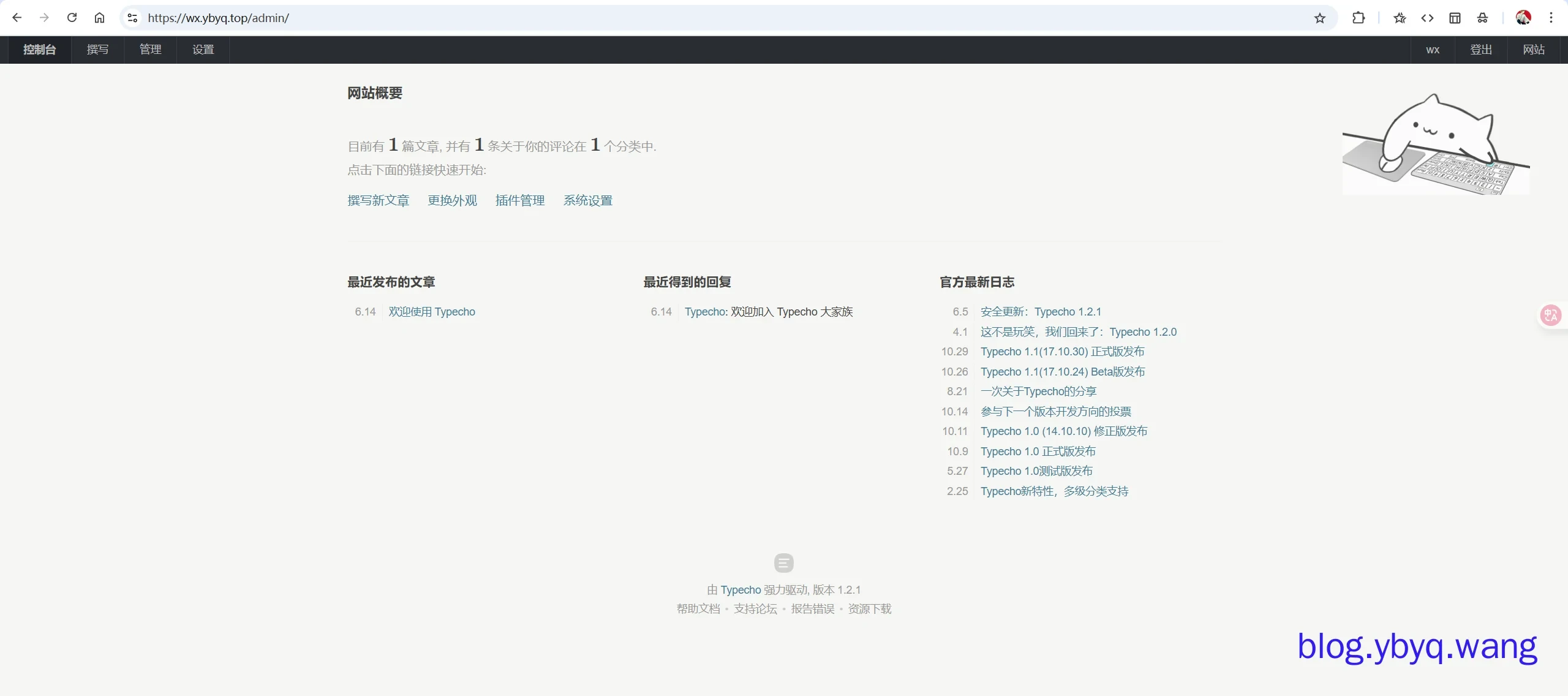
Task: Open Typecho新特性，多级分类支持 entry
Action: [x=1055, y=491]
